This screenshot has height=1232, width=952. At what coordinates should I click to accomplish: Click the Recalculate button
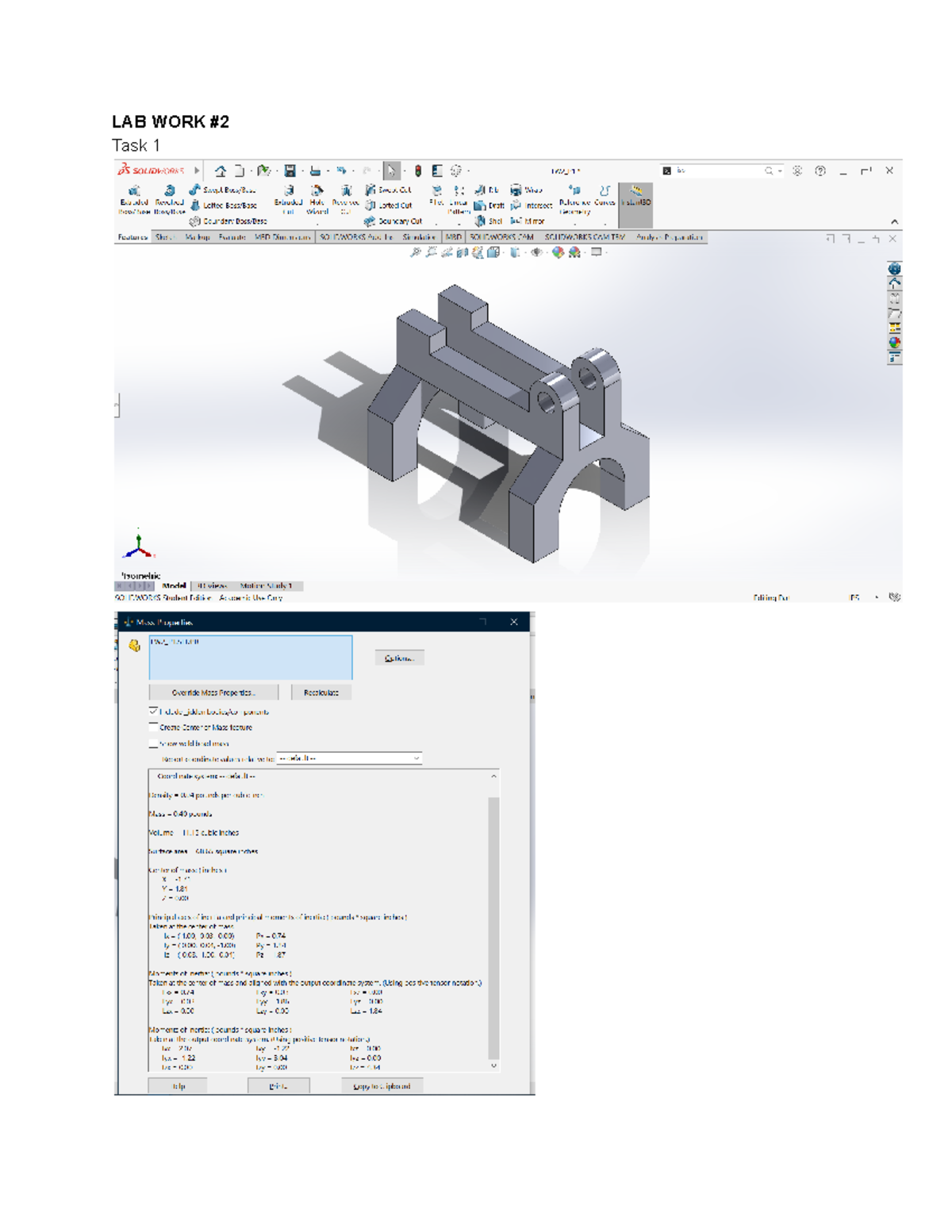point(321,693)
